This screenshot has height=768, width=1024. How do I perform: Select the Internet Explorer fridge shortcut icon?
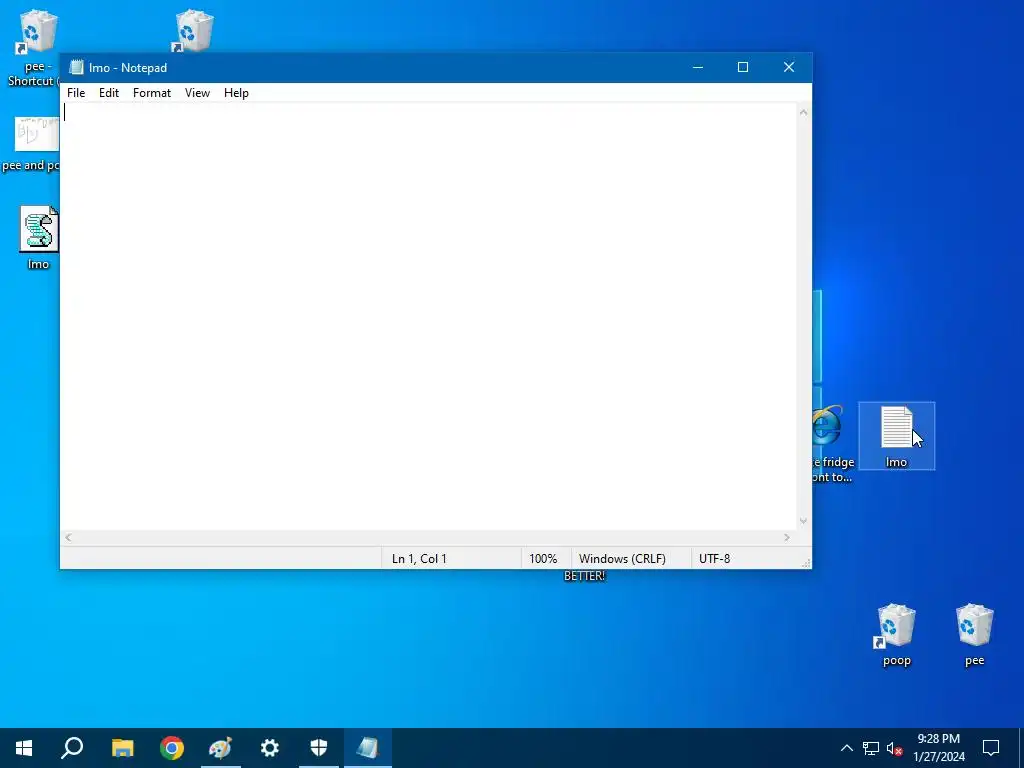833,443
